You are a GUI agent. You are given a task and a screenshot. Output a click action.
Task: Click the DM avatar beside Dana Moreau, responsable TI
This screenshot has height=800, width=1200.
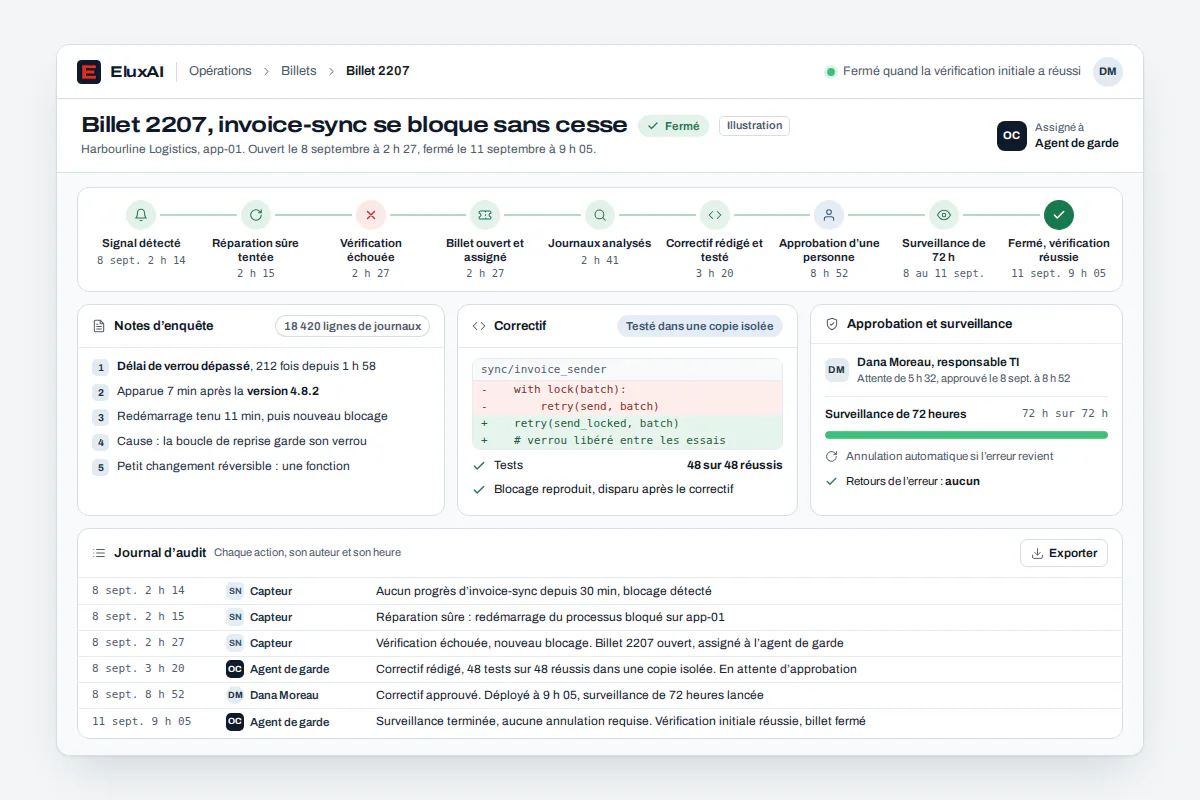(837, 370)
